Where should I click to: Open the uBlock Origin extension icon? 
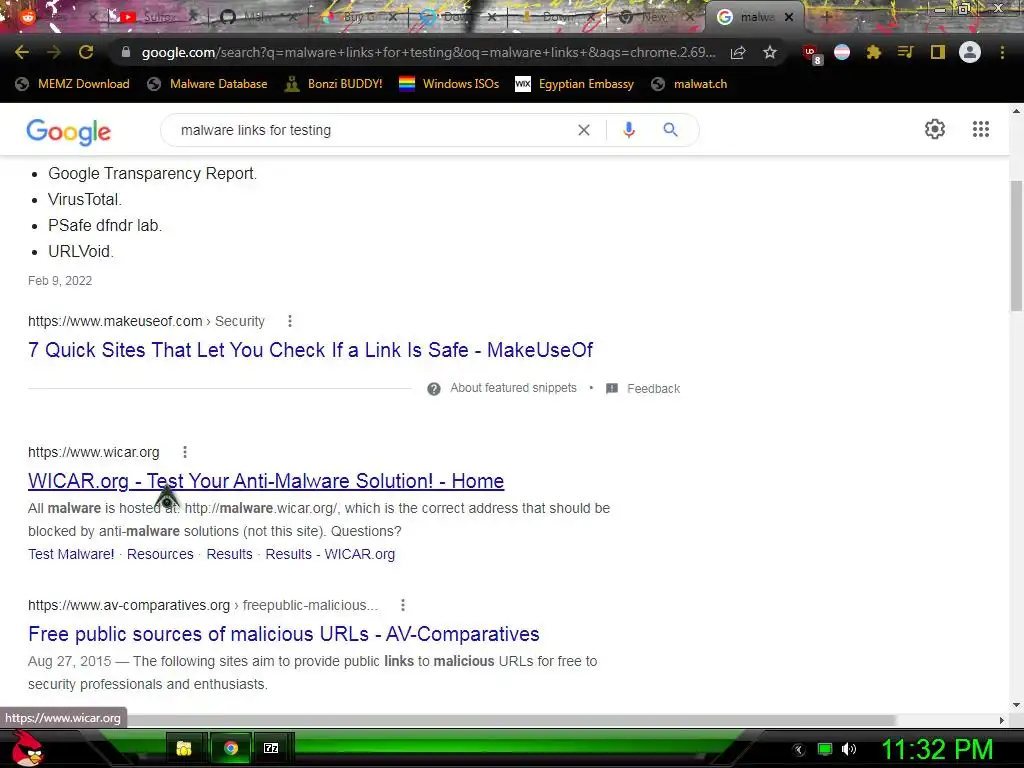(812, 54)
